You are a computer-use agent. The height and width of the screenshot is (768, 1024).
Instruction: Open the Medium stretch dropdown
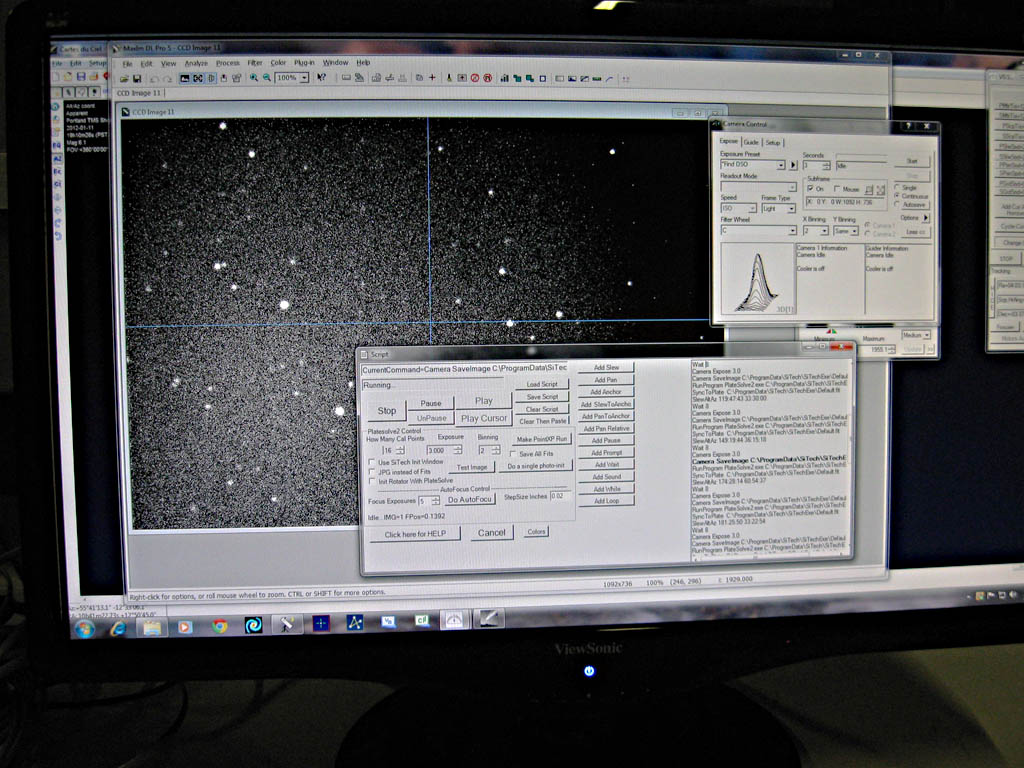coord(927,335)
